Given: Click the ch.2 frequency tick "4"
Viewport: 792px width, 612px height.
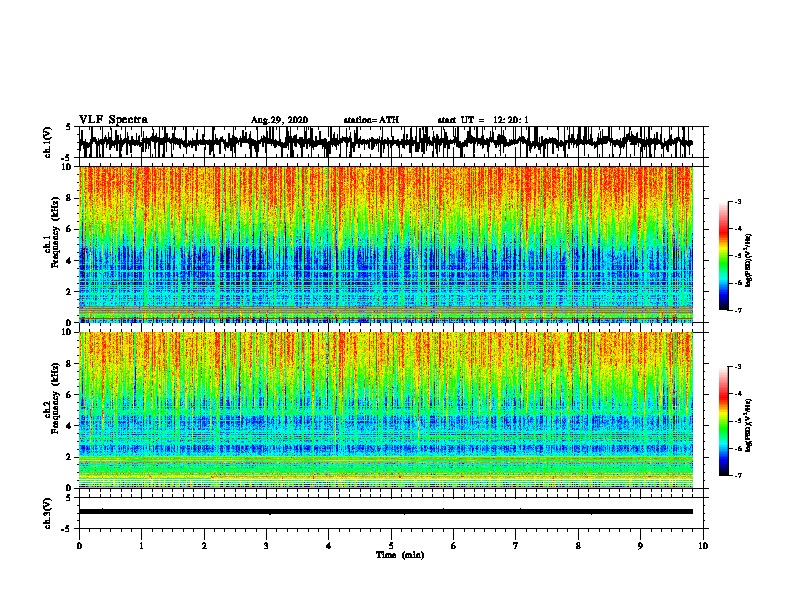Looking at the screenshot, I should [x=69, y=426].
